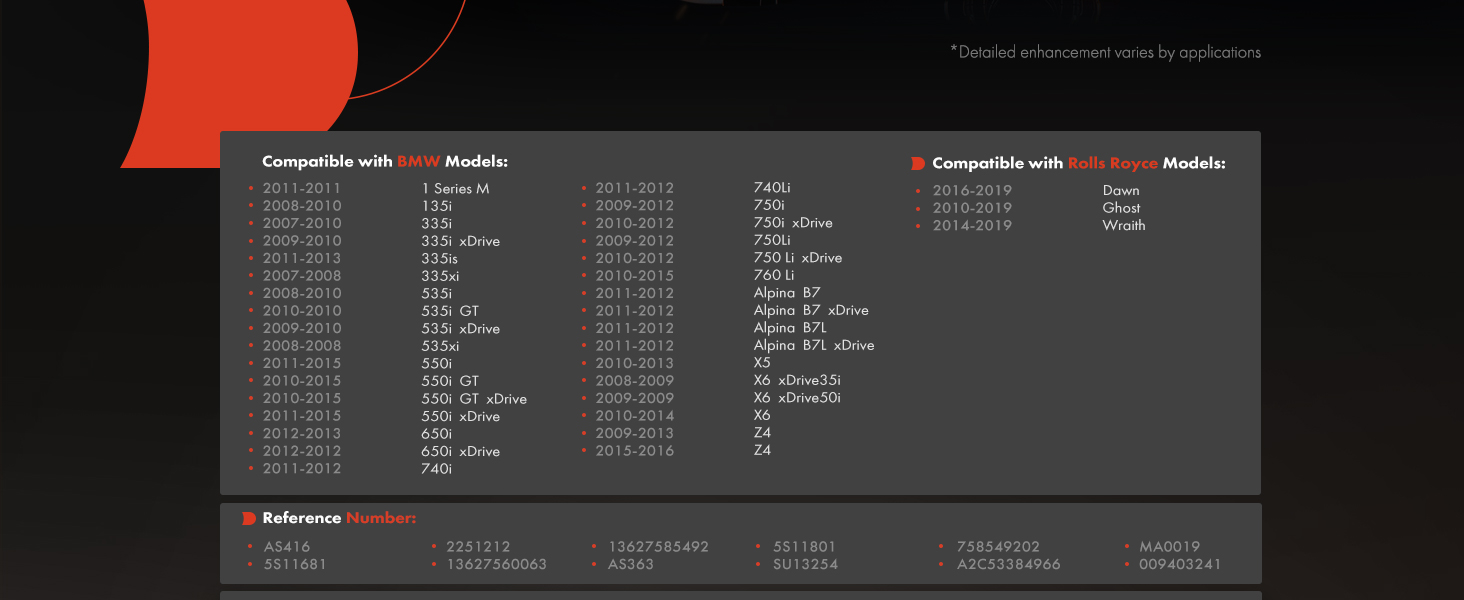
Task: Click the "135i" model entry
Action: click(436, 206)
